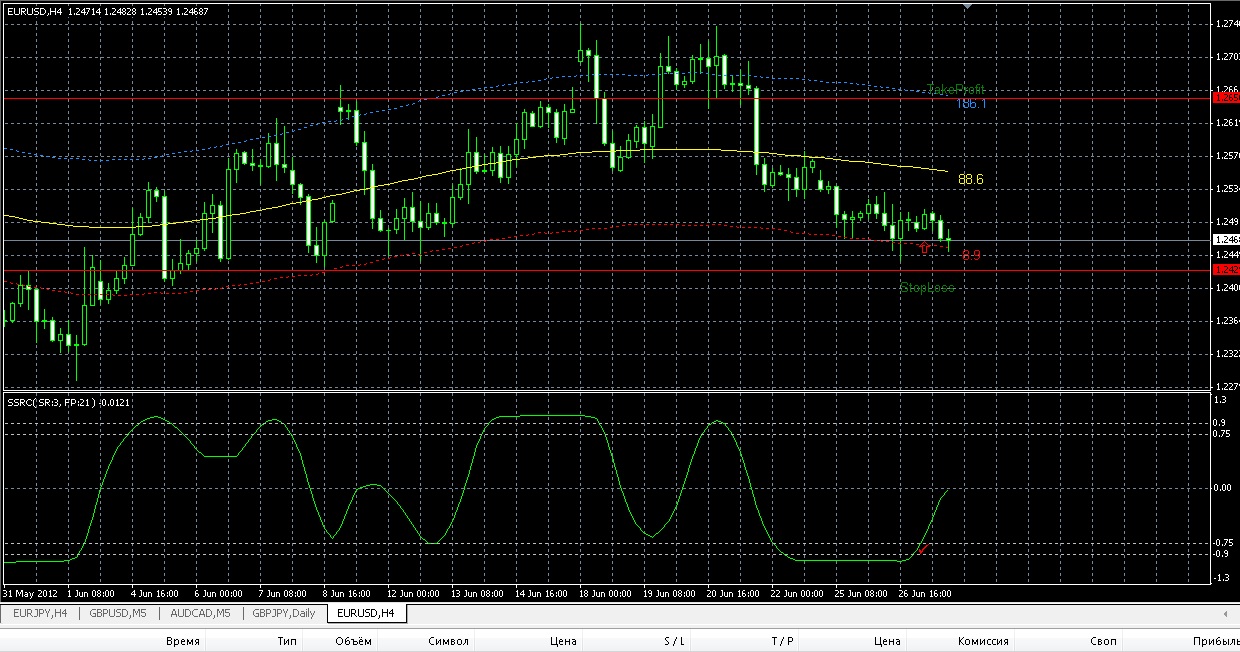Sort by the Прибыль column header
This screenshot has height=652, width=1240.
[1215, 641]
